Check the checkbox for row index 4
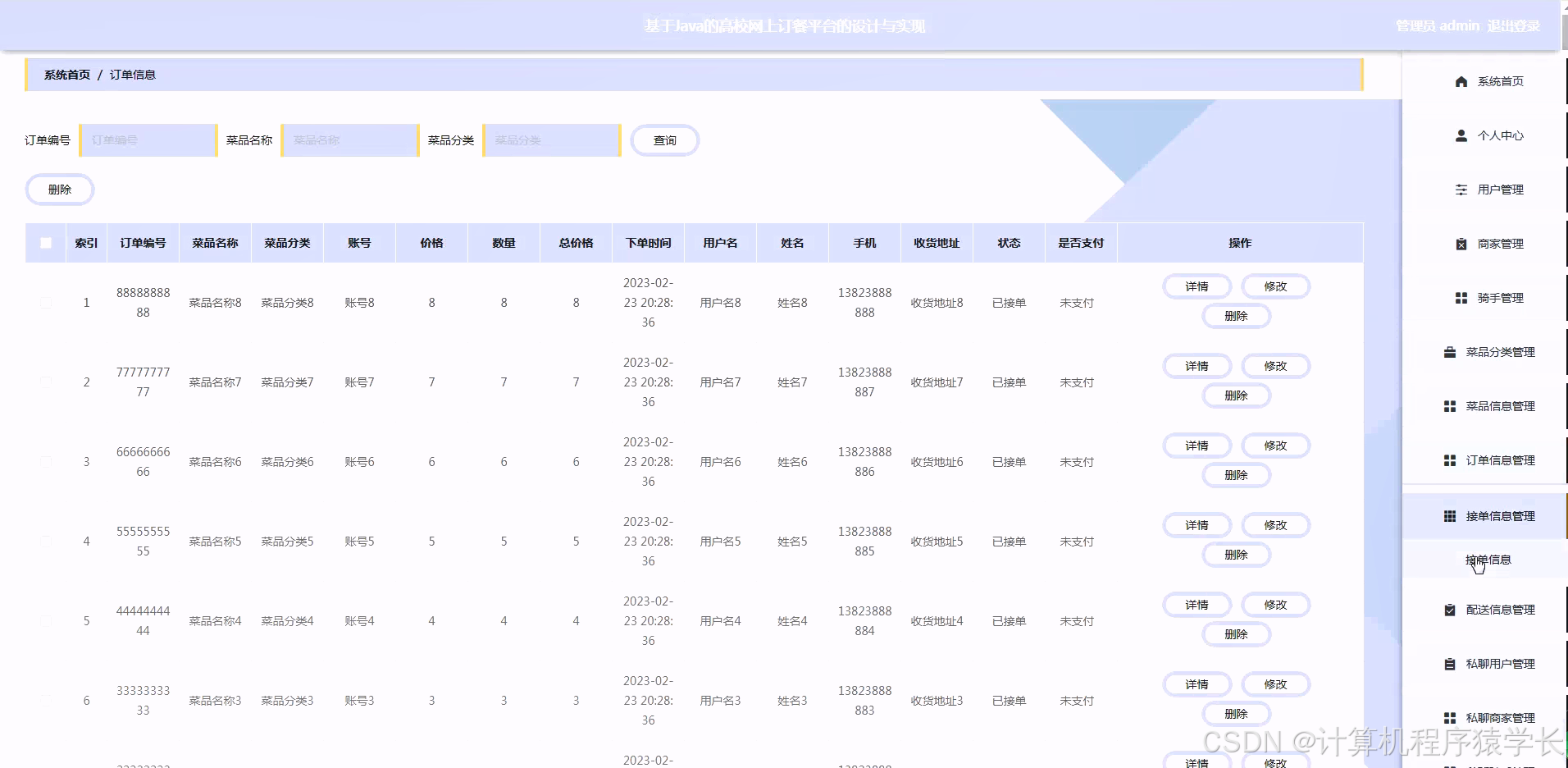1568x768 pixels. click(x=46, y=542)
